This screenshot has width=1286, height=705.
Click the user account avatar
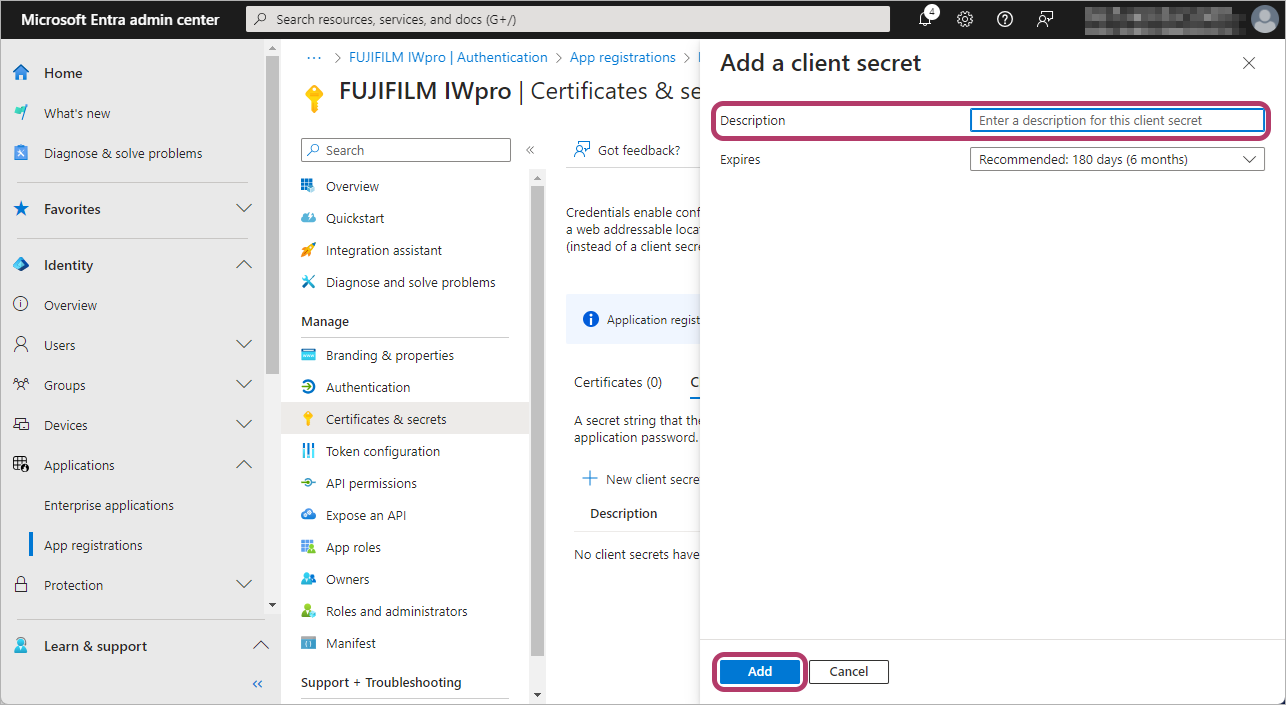pos(1264,19)
